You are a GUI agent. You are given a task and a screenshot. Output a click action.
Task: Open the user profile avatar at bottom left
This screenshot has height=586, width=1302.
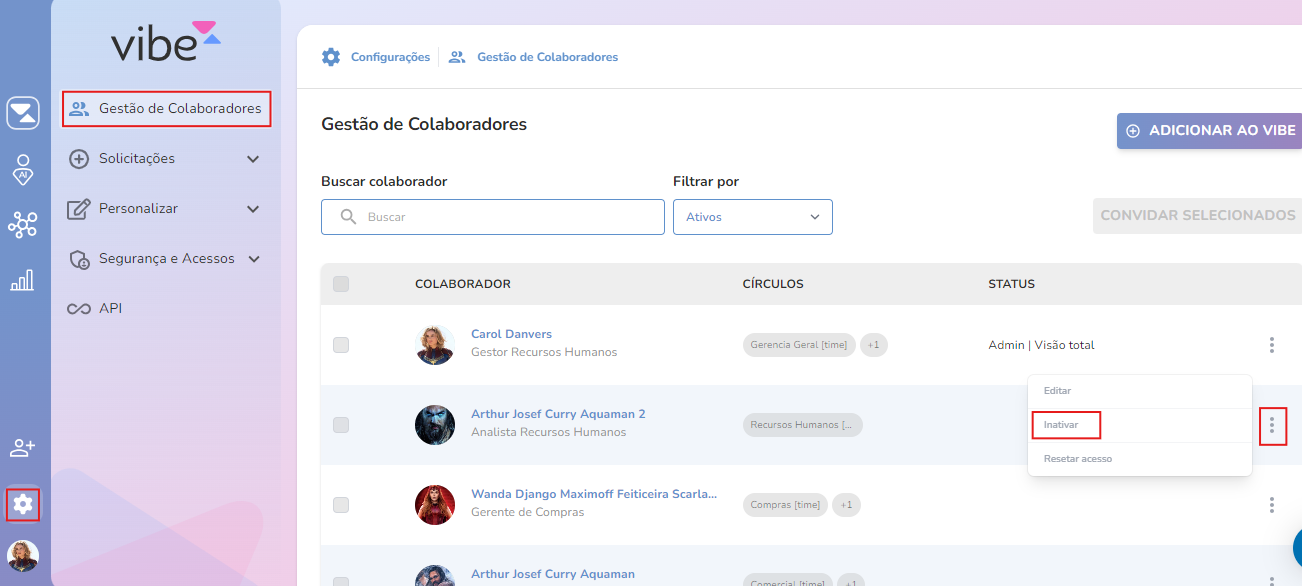23,556
